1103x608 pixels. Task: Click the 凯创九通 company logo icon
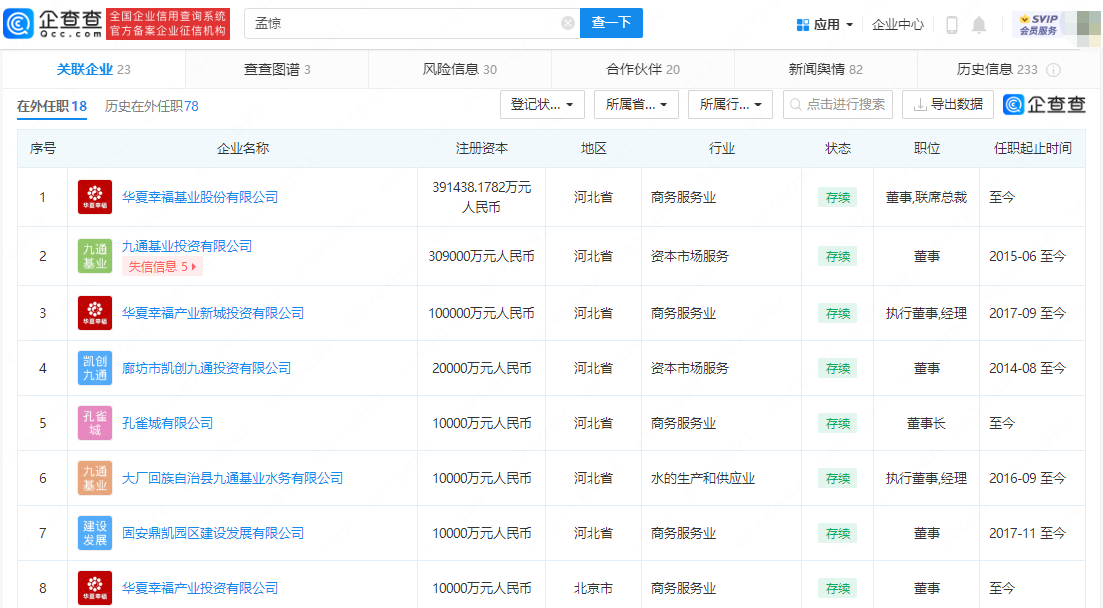pyautogui.click(x=95, y=368)
